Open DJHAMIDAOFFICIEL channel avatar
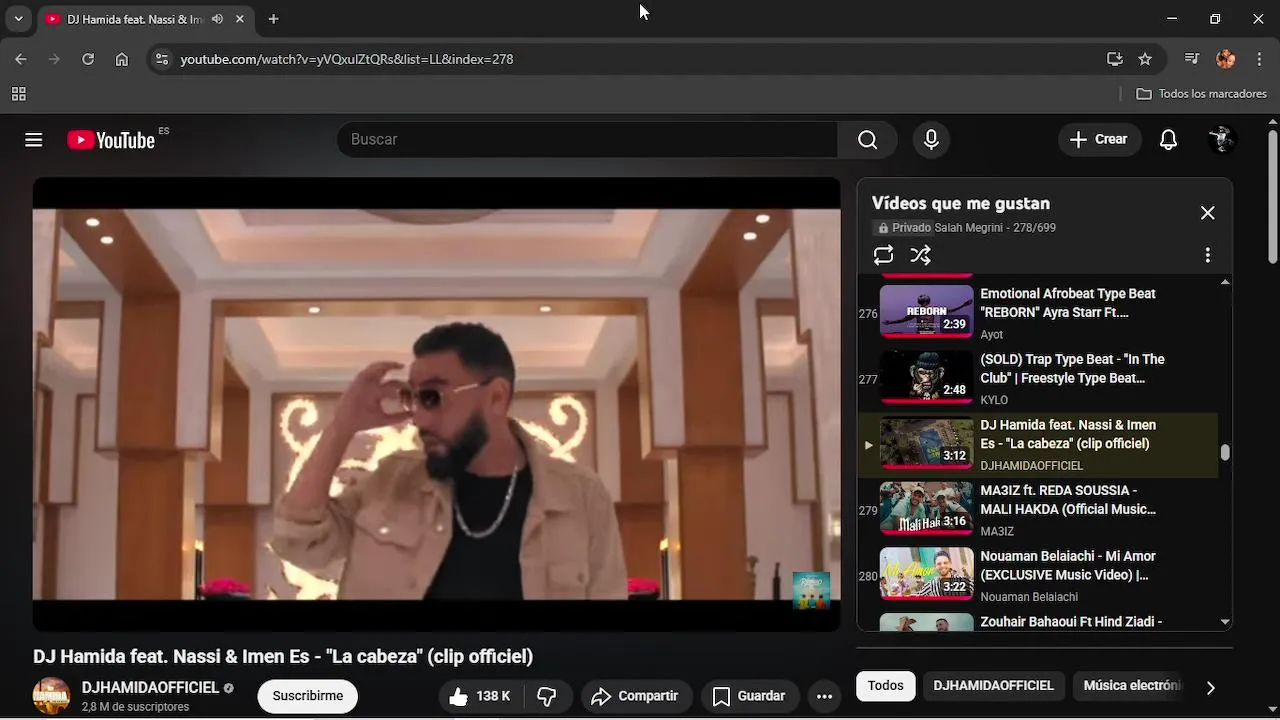1280x720 pixels. click(52, 696)
